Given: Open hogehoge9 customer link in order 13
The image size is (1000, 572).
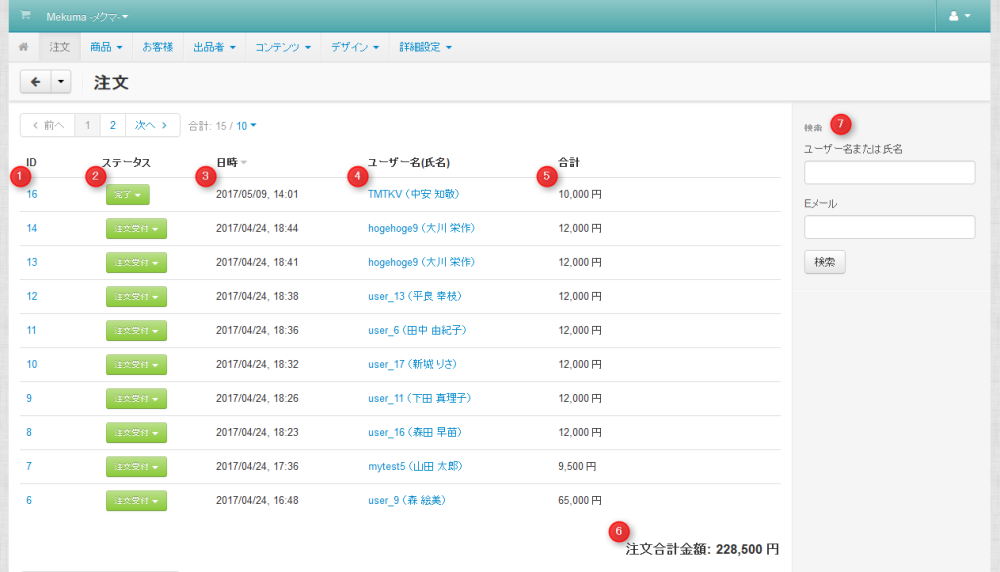Looking at the screenshot, I should coord(422,262).
